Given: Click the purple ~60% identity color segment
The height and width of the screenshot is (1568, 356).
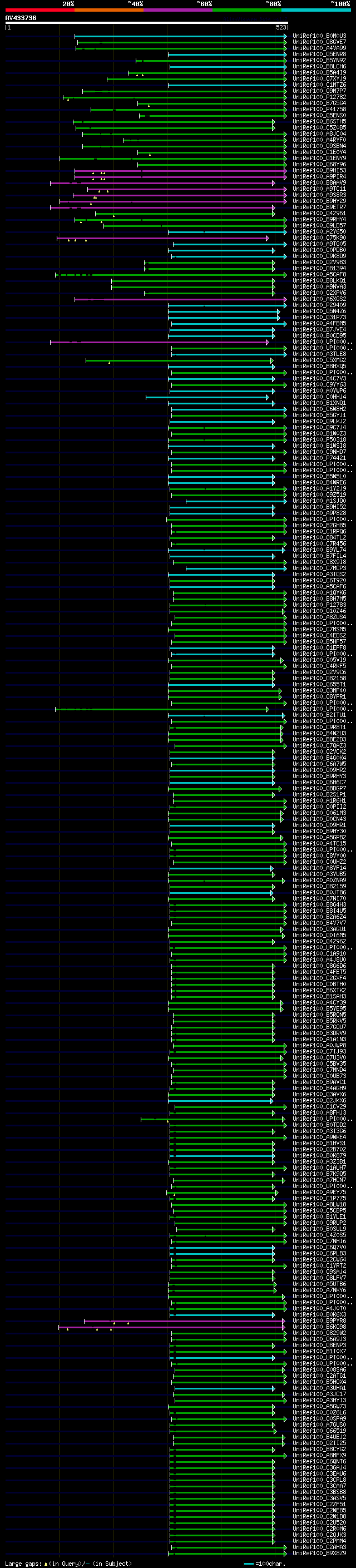Looking at the screenshot, I should [x=179, y=10].
